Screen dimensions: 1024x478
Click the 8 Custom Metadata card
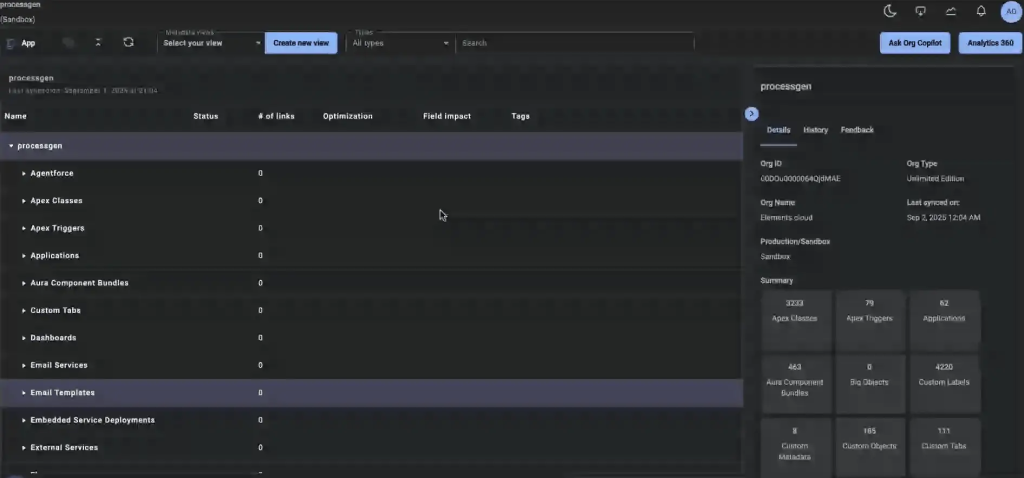point(795,447)
